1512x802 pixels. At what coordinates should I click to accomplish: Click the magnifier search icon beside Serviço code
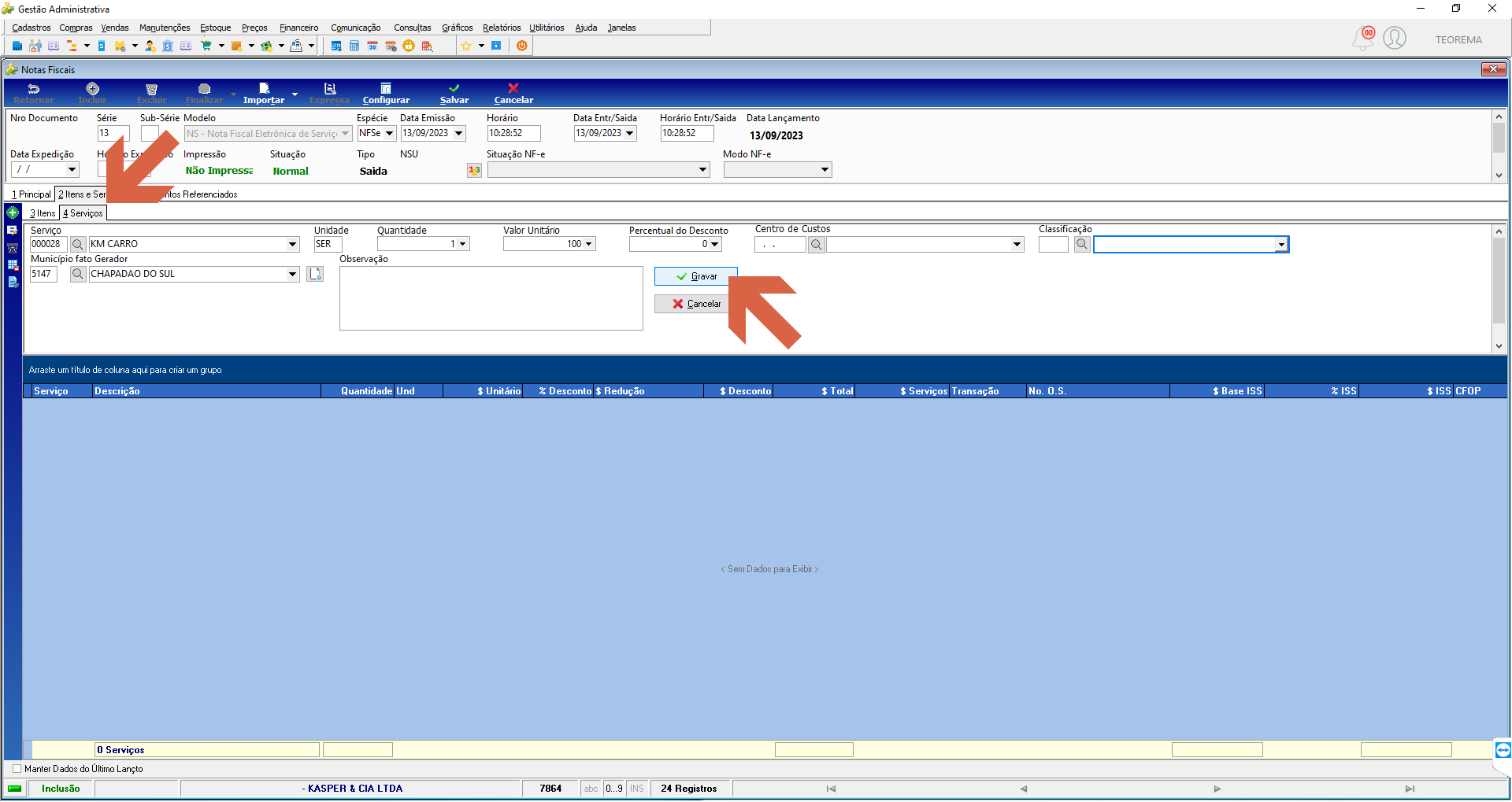pos(78,244)
